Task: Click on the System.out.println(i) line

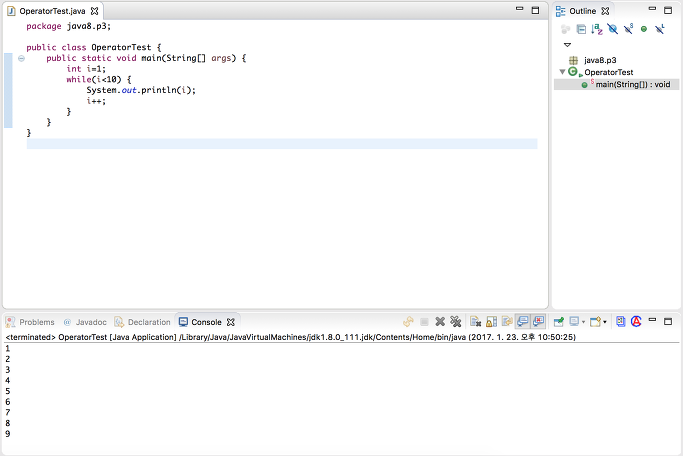Action: [x=141, y=90]
